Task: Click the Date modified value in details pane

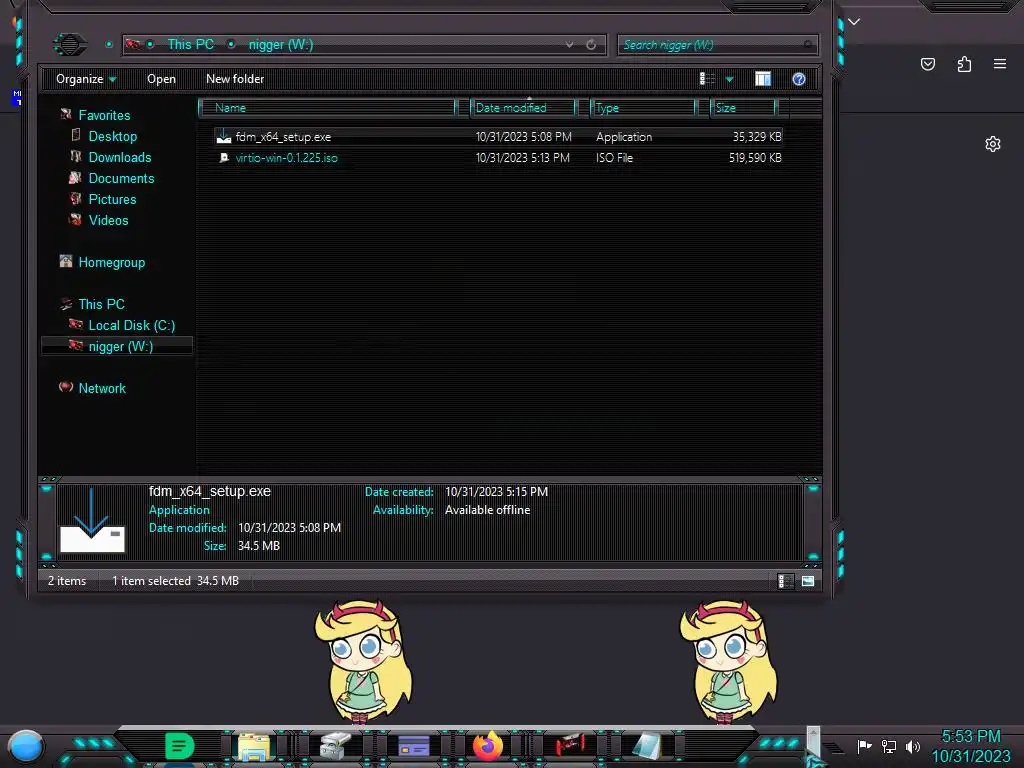Action: point(289,528)
